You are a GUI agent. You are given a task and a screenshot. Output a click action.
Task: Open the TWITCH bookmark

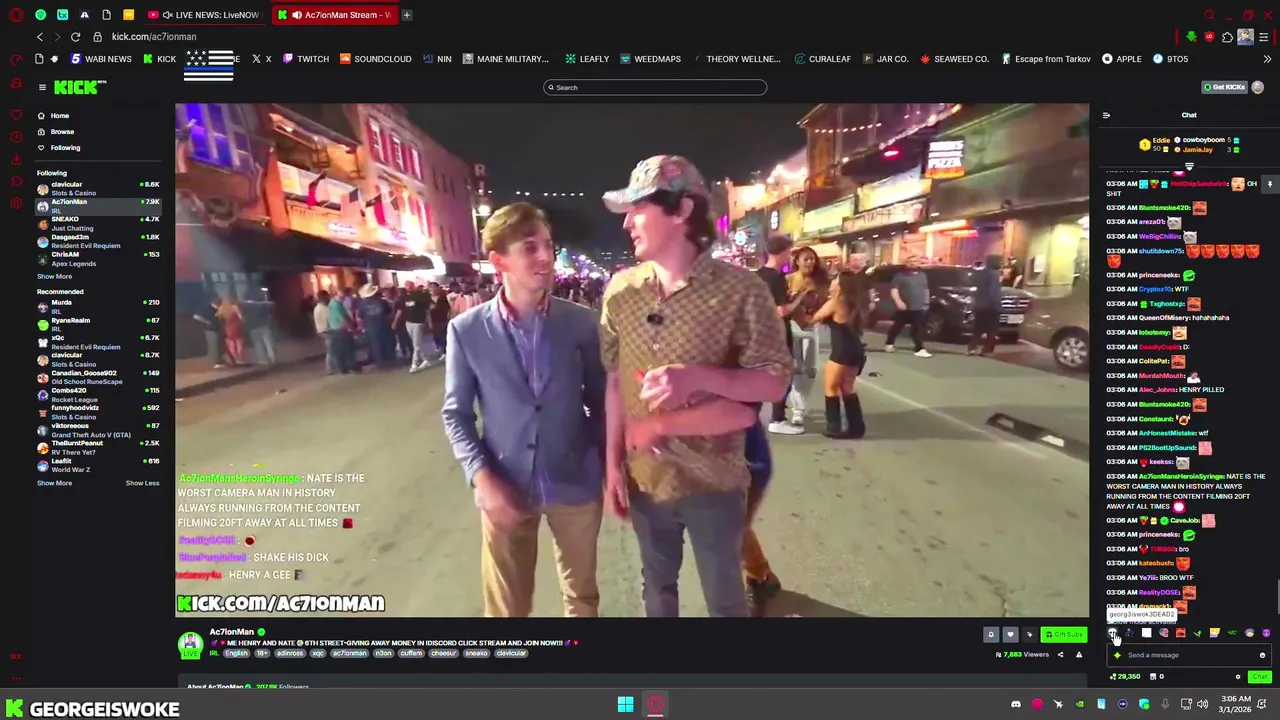click(306, 59)
